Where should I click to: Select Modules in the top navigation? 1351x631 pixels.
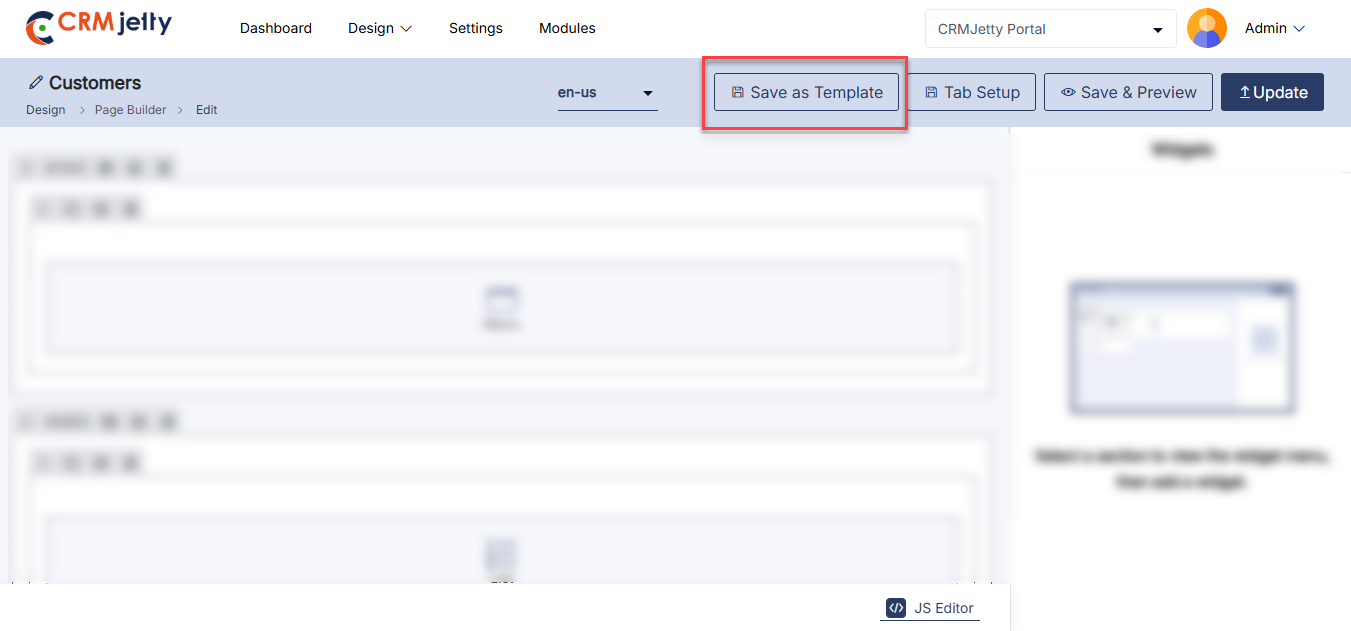[567, 28]
